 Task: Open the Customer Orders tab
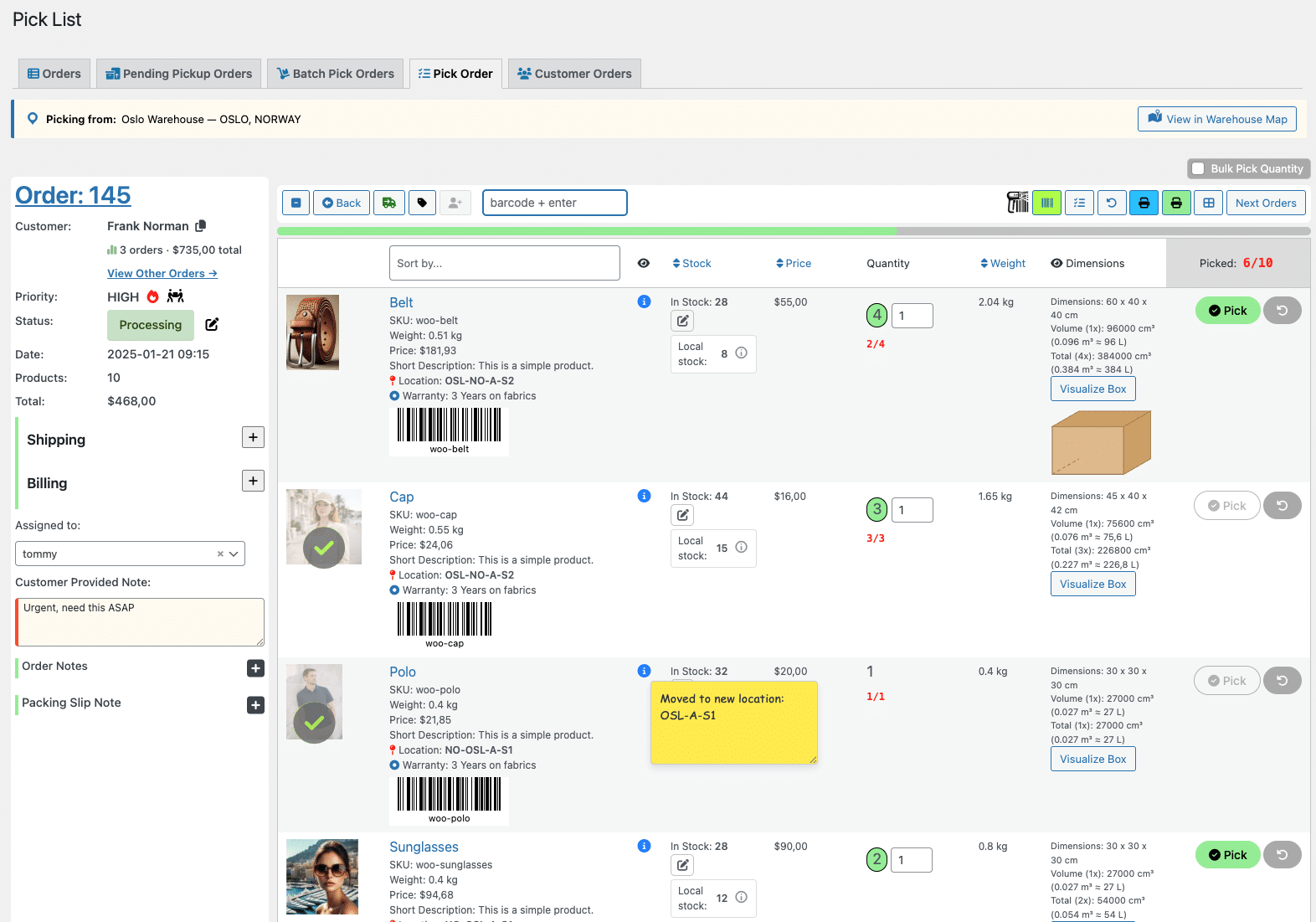click(574, 74)
